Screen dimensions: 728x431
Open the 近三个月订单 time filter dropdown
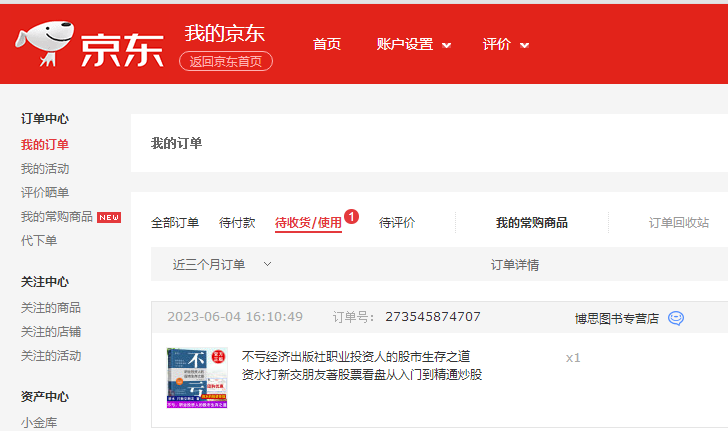click(x=221, y=264)
